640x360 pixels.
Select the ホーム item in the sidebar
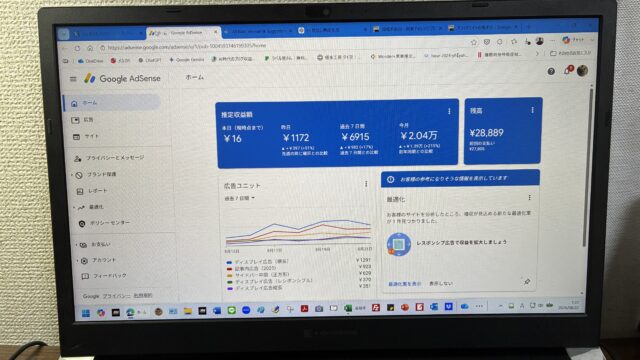point(113,103)
